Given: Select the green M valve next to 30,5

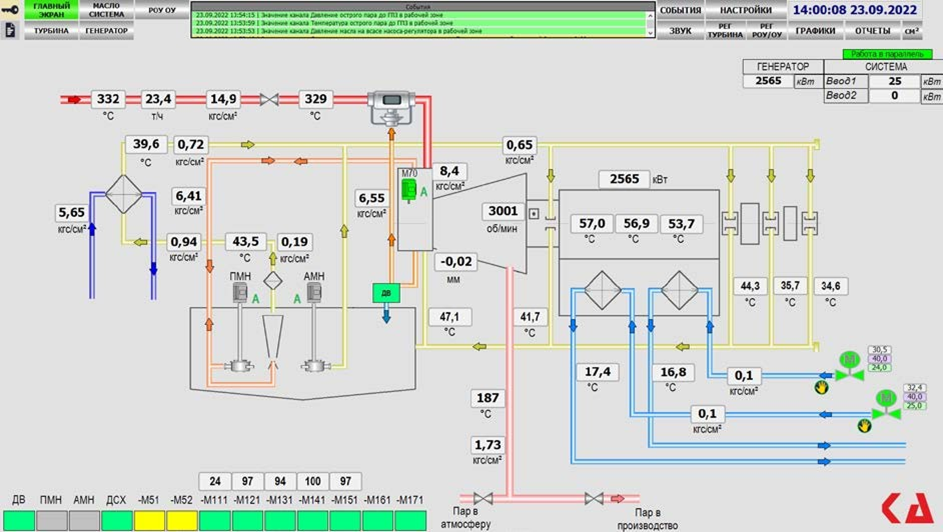Looking at the screenshot, I should (x=850, y=366).
